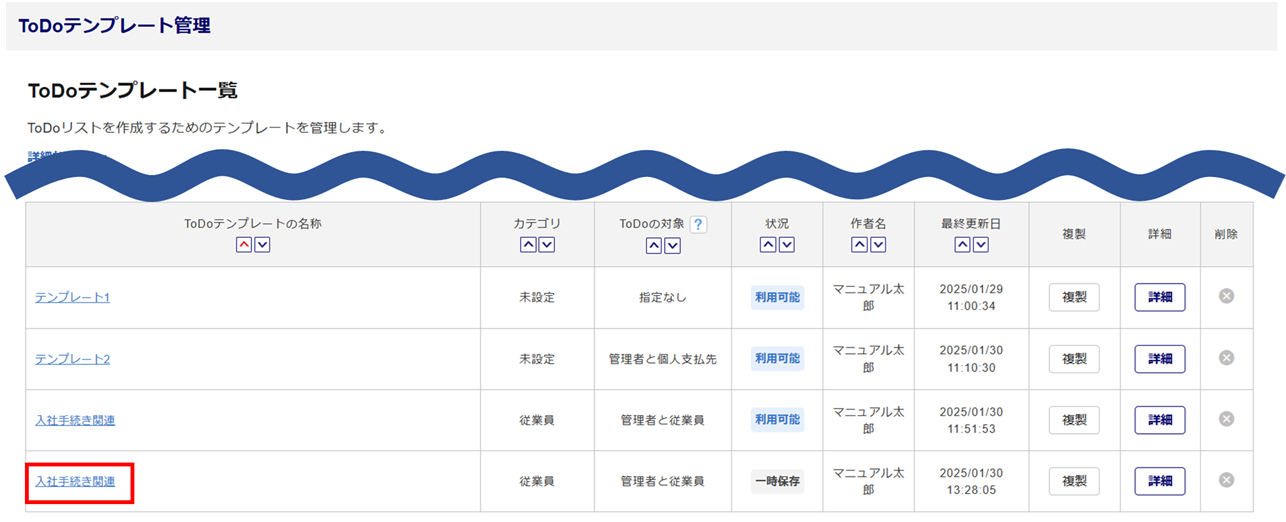The image size is (1286, 522).
Task: Delete the 一時保存 入社手続き関連 template
Action: tap(1226, 480)
